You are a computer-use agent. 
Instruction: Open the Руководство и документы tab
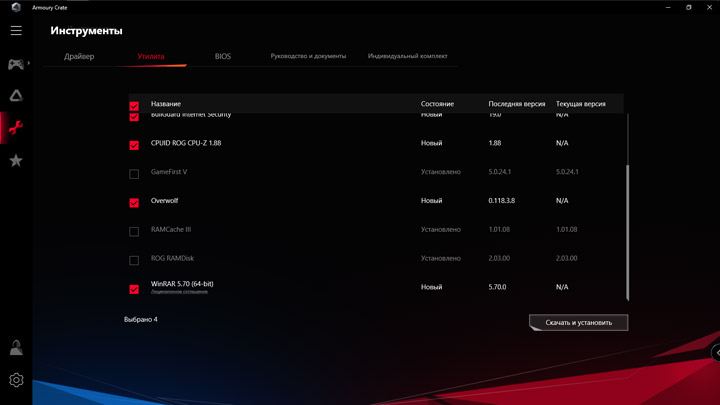click(x=308, y=56)
